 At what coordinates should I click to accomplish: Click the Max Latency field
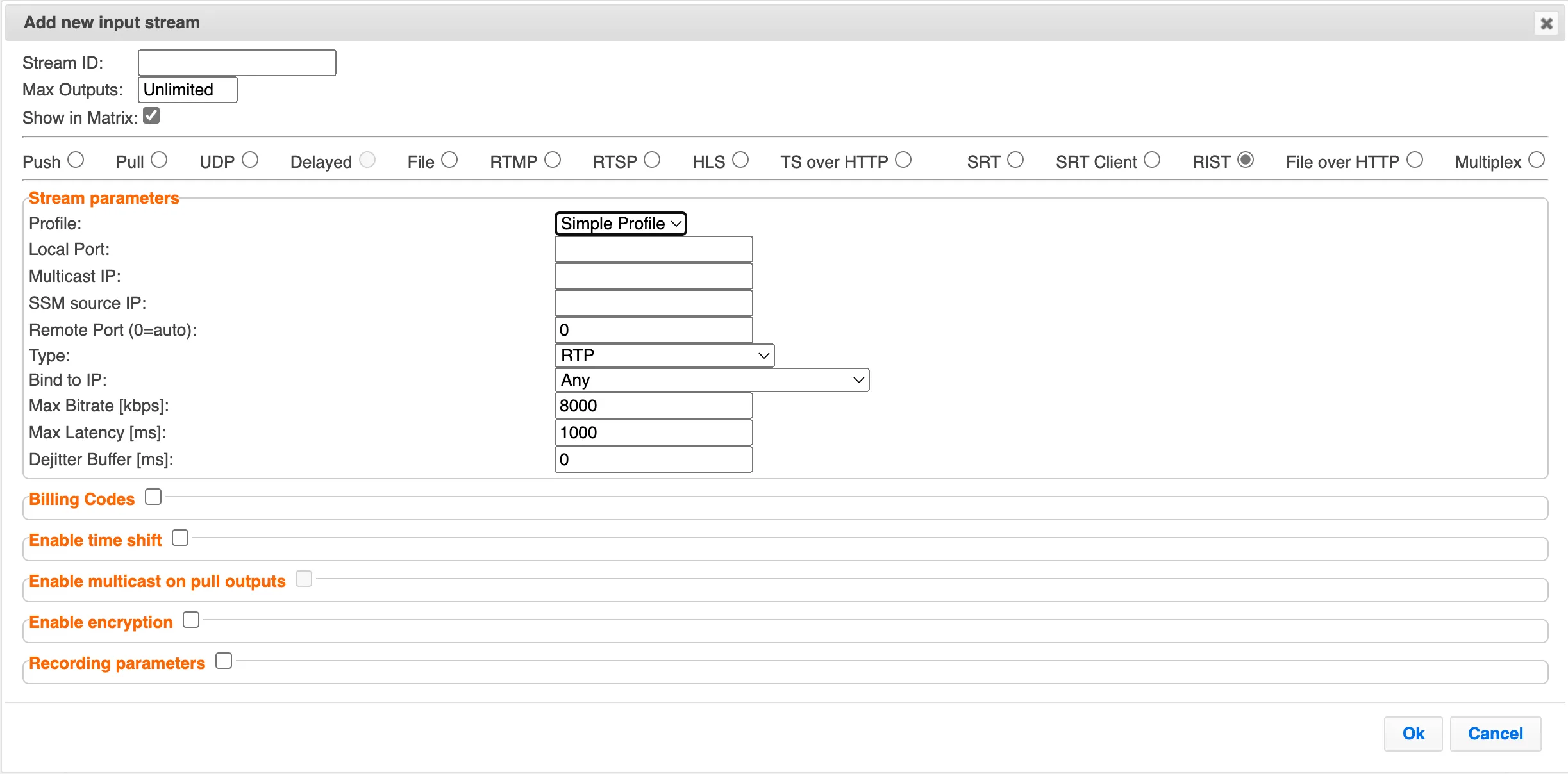click(653, 432)
